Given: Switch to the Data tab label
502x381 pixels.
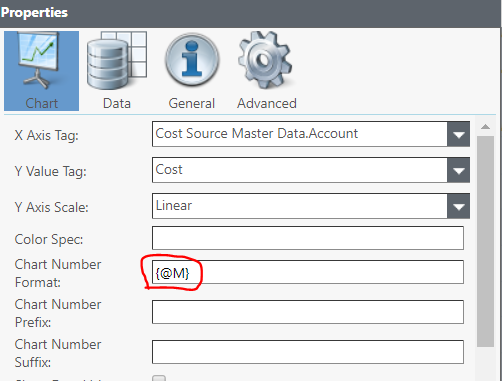Looking at the screenshot, I should tap(117, 103).
